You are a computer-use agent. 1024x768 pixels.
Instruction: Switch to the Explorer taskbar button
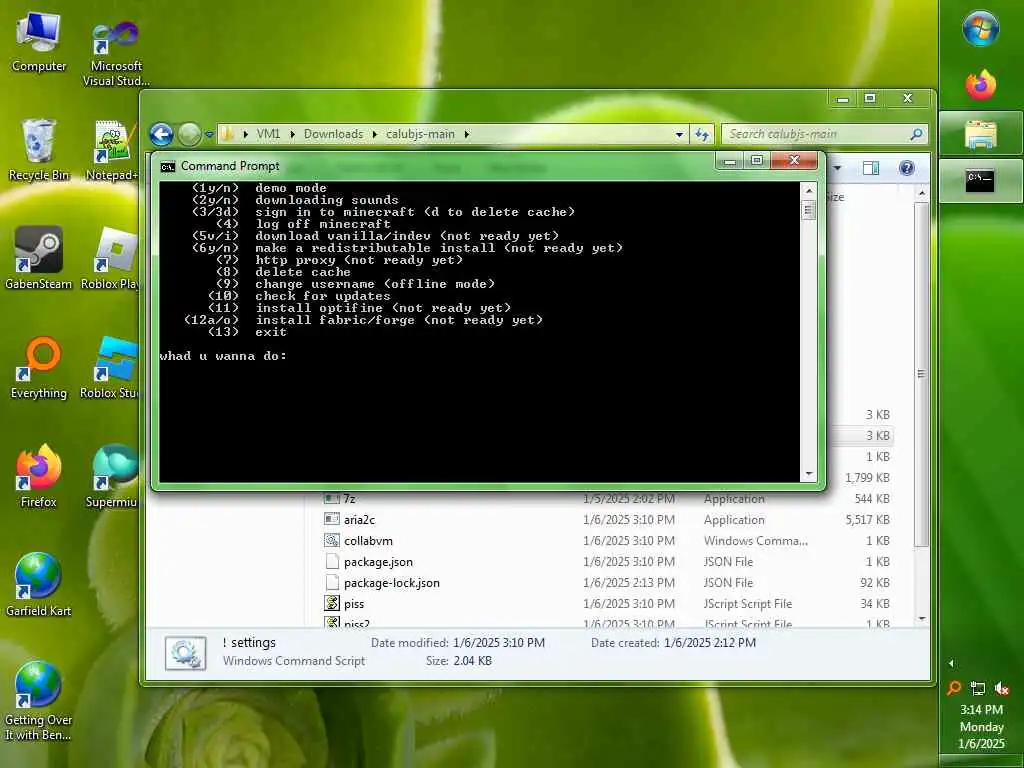[980, 135]
